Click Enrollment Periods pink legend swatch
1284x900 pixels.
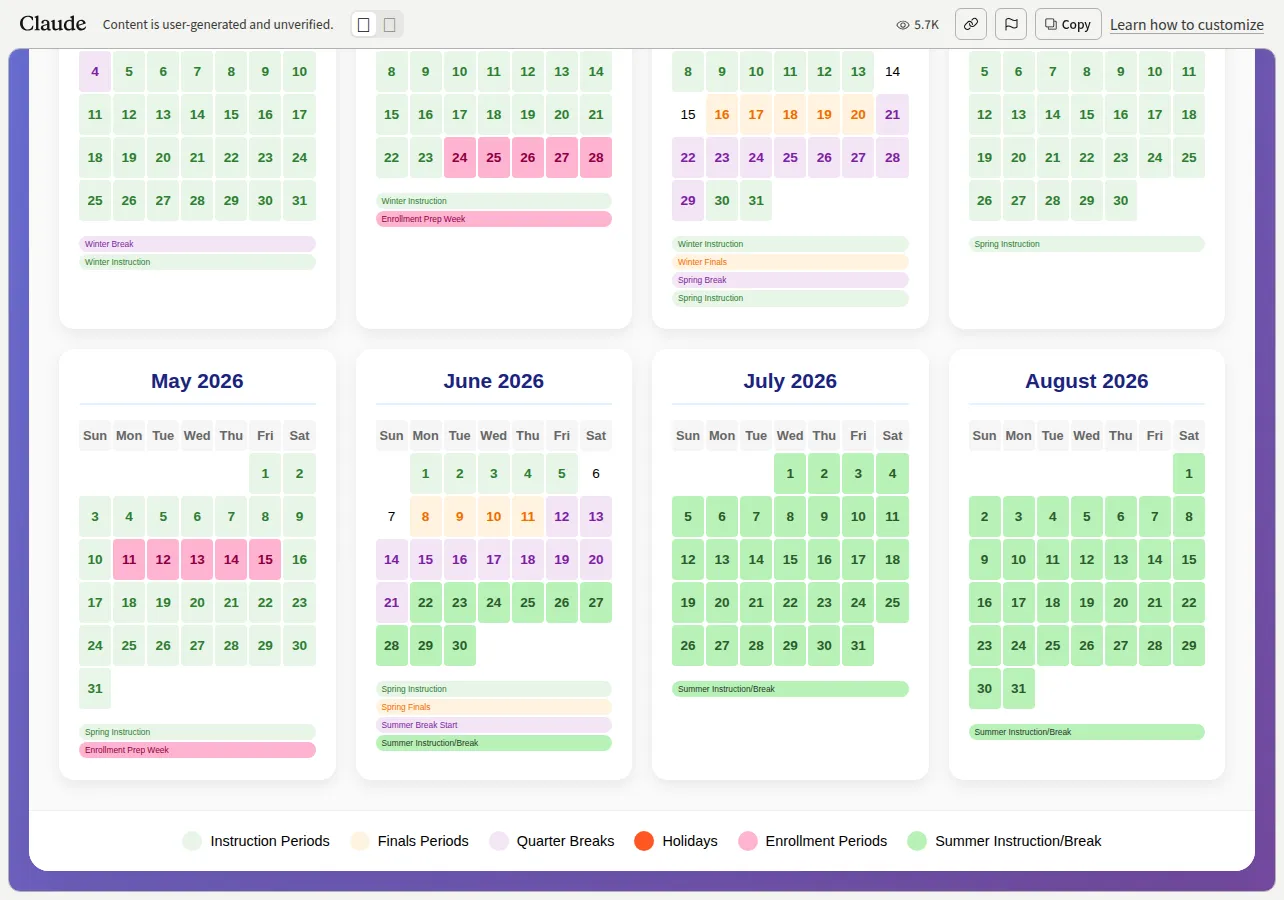(x=747, y=841)
